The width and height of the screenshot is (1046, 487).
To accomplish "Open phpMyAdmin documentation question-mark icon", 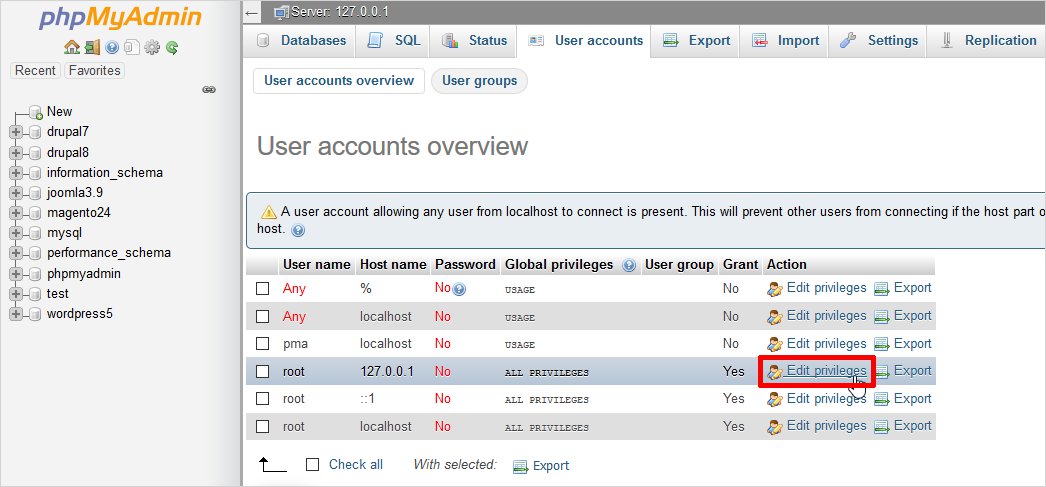I will click(112, 47).
